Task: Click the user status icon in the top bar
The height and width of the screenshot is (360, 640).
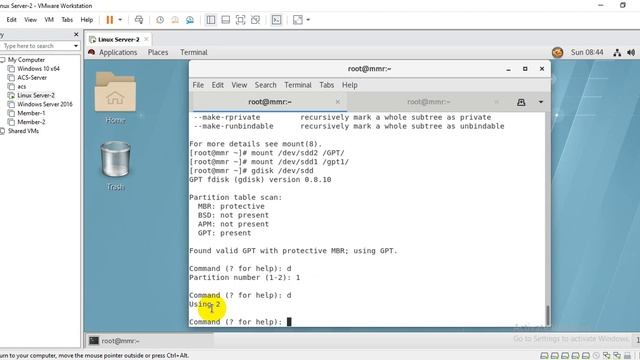Action: click(558, 52)
